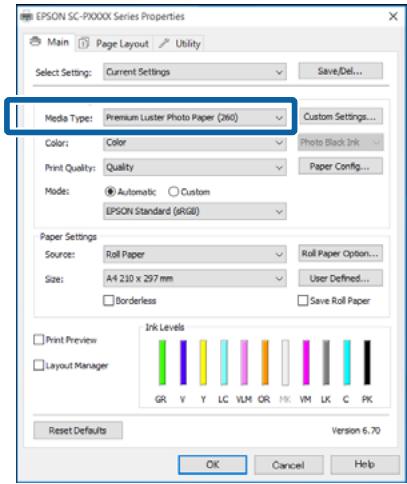Image resolution: width=407 pixels, height=484 pixels.
Task: Click the VLM light magenta ink bar
Action: point(244,362)
